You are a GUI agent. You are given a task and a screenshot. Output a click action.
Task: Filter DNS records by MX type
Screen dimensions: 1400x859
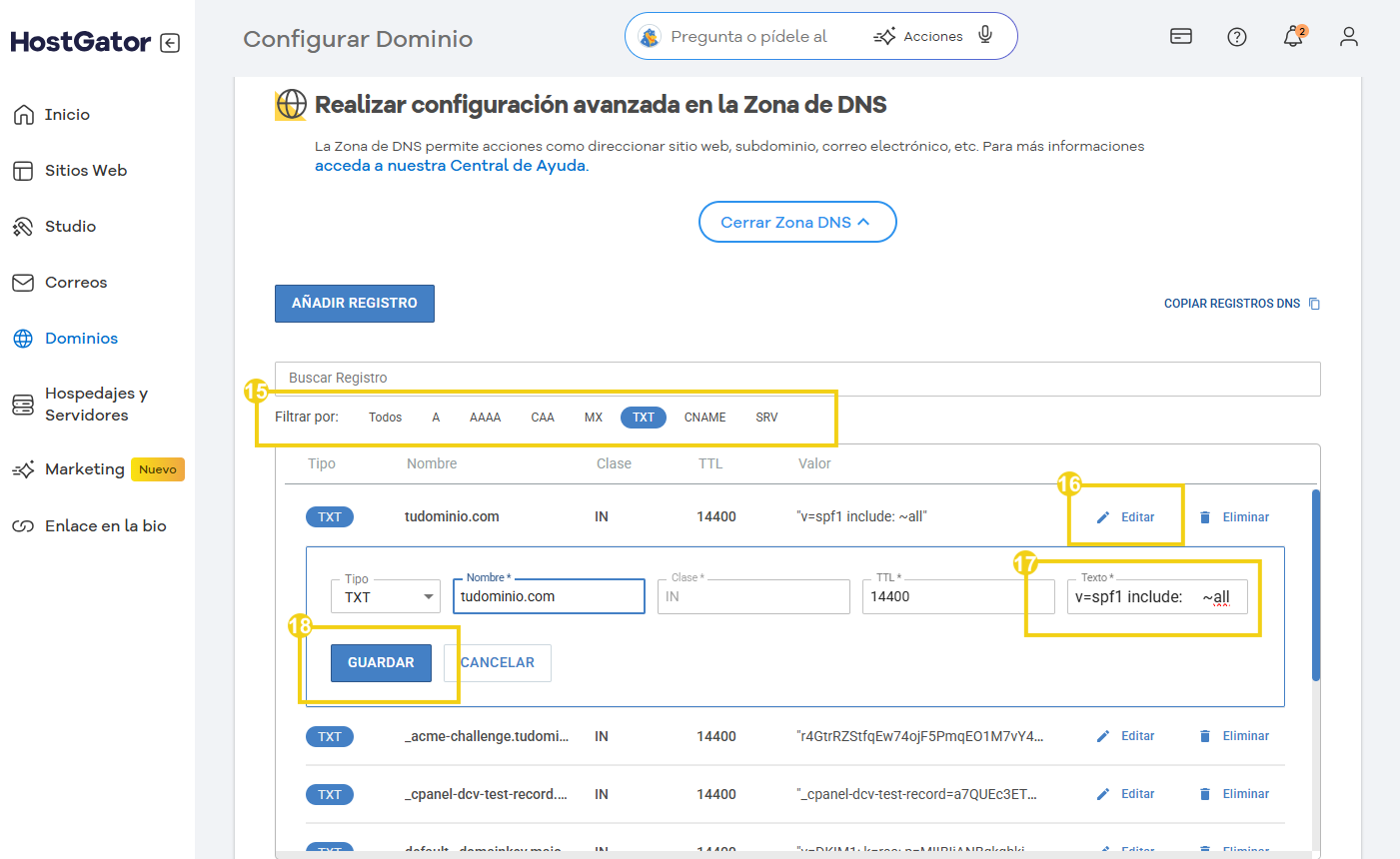[x=594, y=418]
